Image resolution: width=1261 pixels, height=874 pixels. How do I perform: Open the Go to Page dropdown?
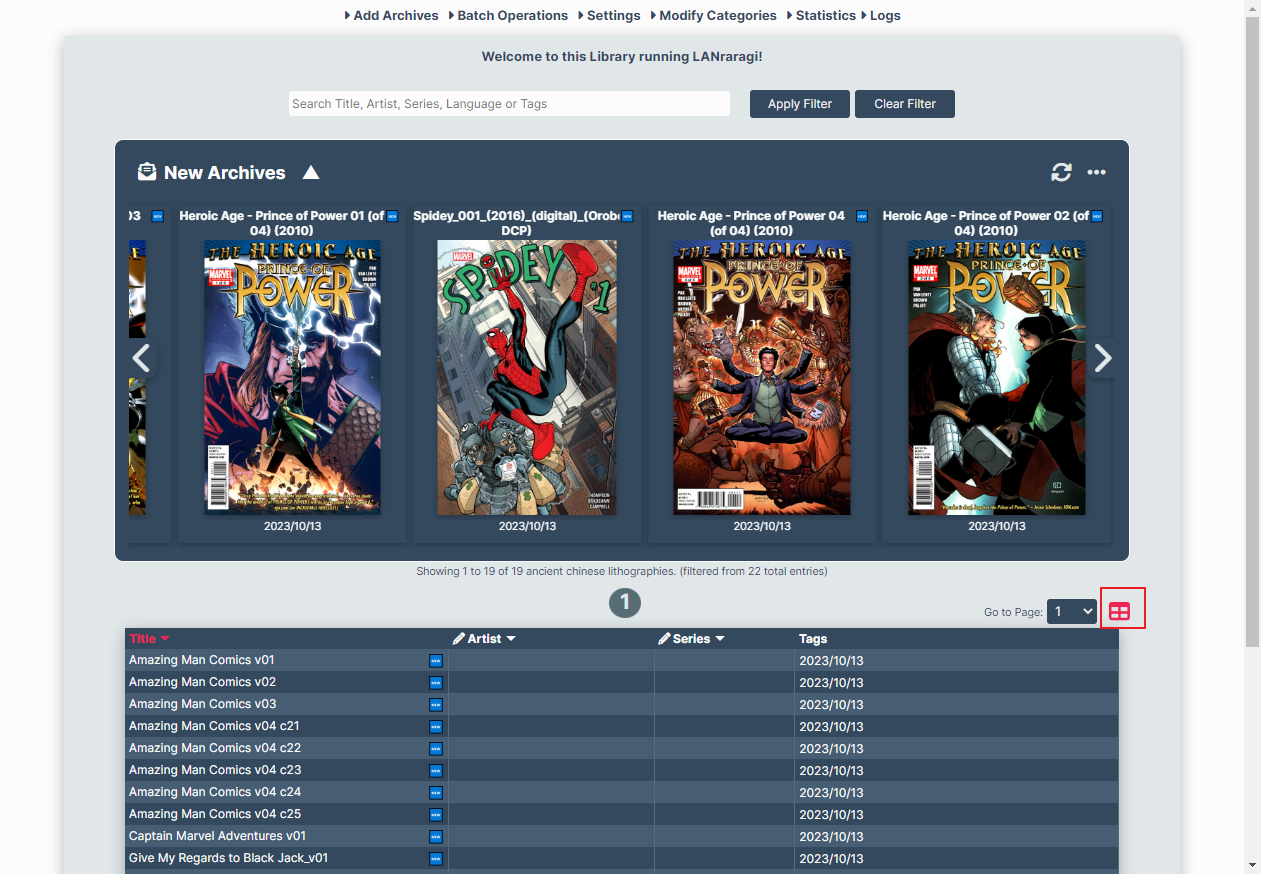click(x=1072, y=612)
